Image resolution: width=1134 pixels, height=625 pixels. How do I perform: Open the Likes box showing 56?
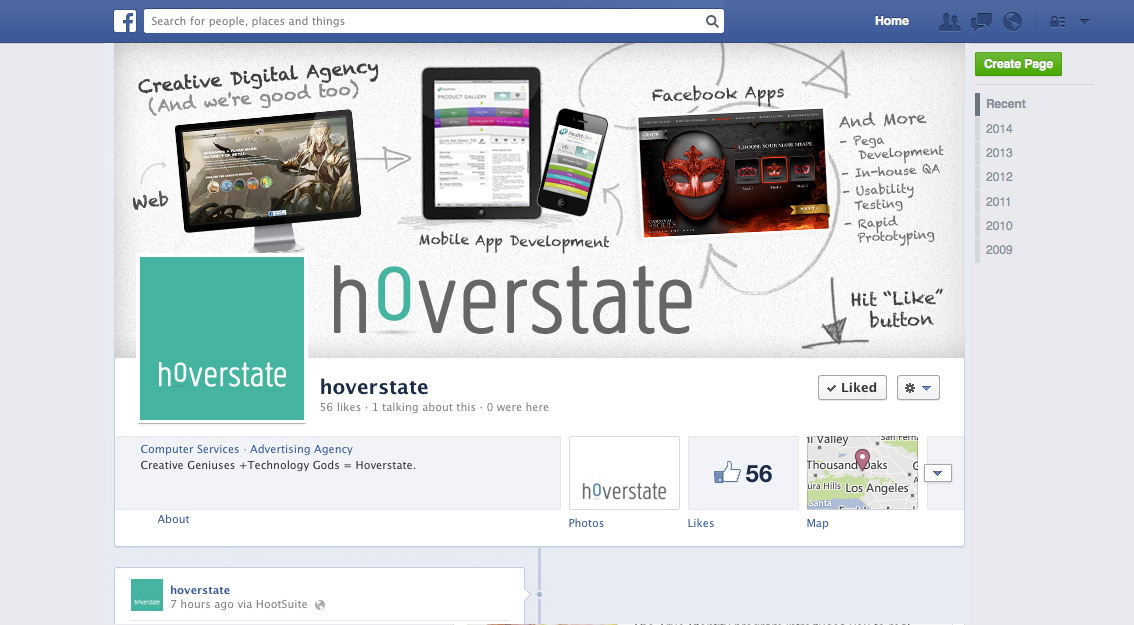click(x=743, y=473)
